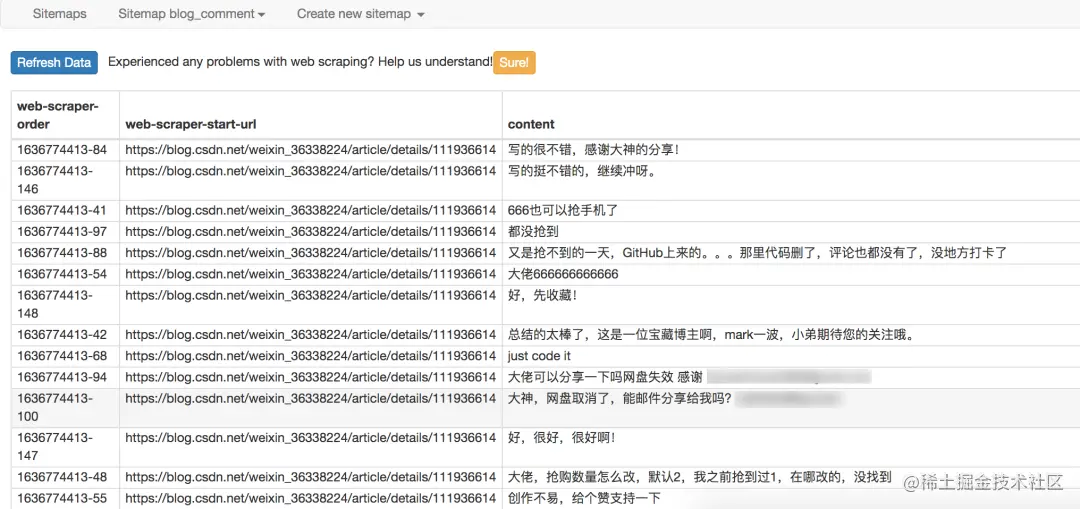
Task: Click the start URL in row 1636774413-88
Action: (311, 253)
